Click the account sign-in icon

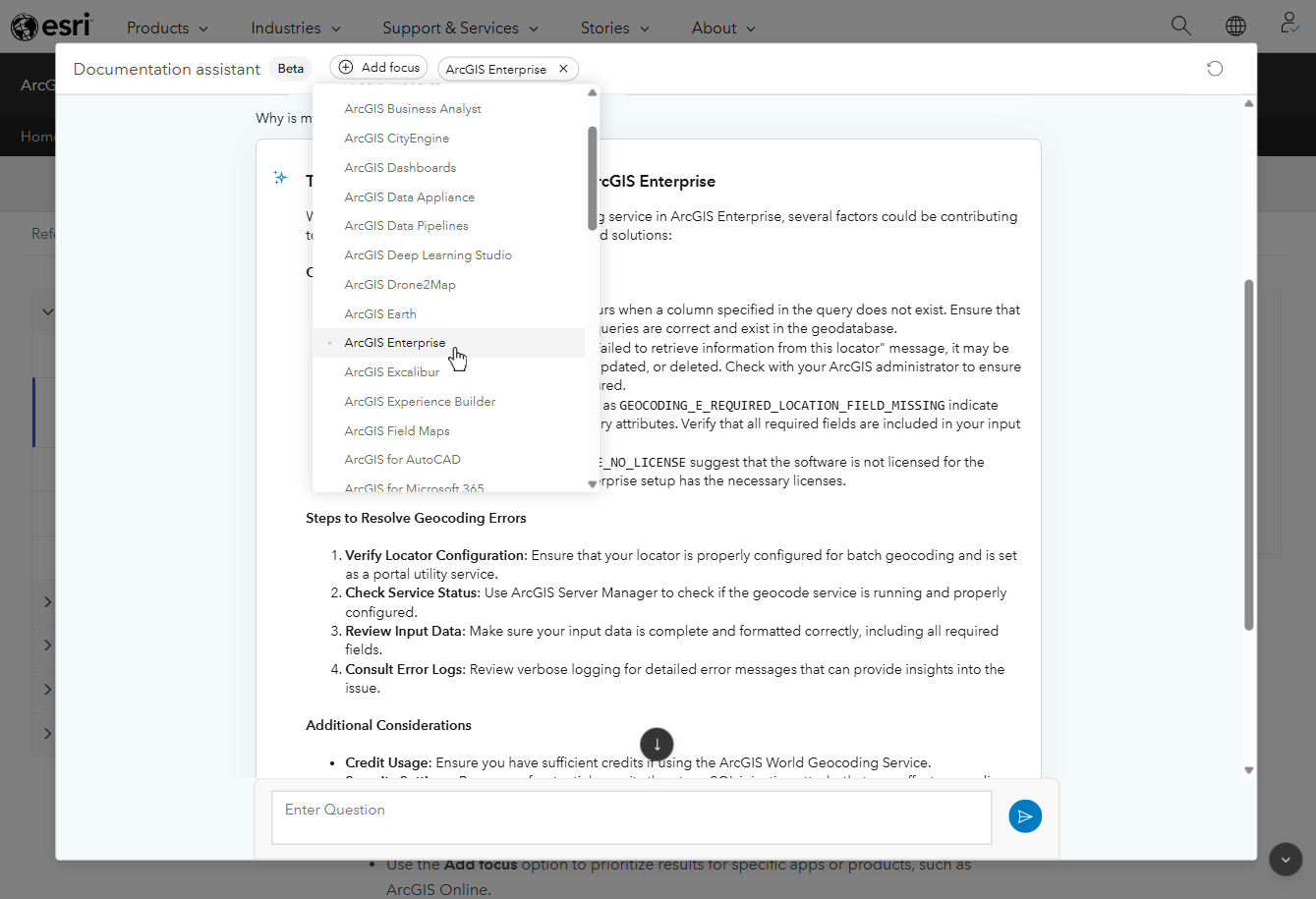pos(1288,26)
